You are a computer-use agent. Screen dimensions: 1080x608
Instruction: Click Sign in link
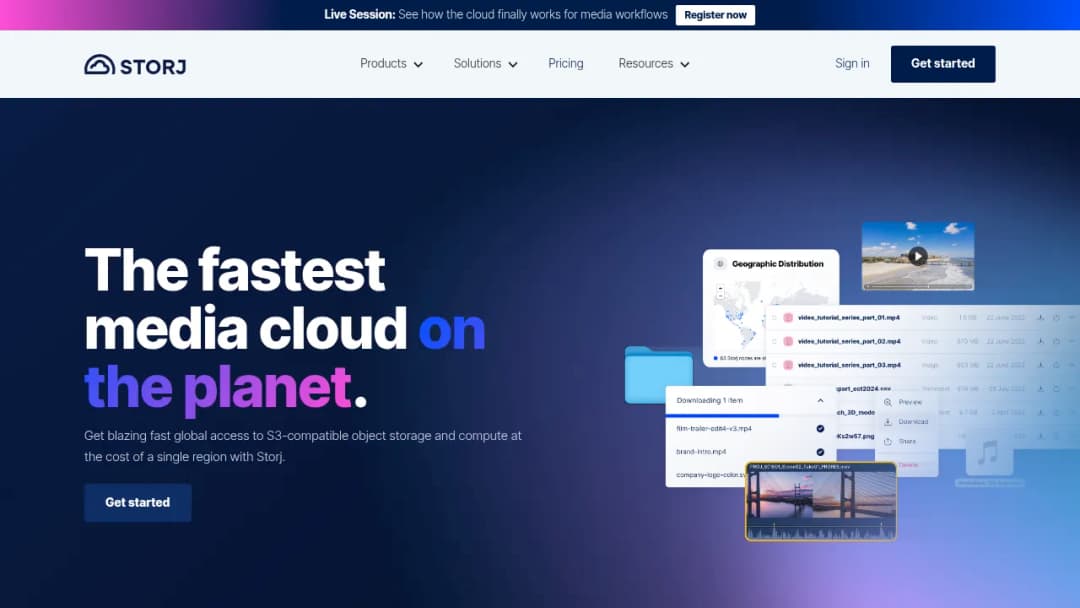[x=852, y=63]
